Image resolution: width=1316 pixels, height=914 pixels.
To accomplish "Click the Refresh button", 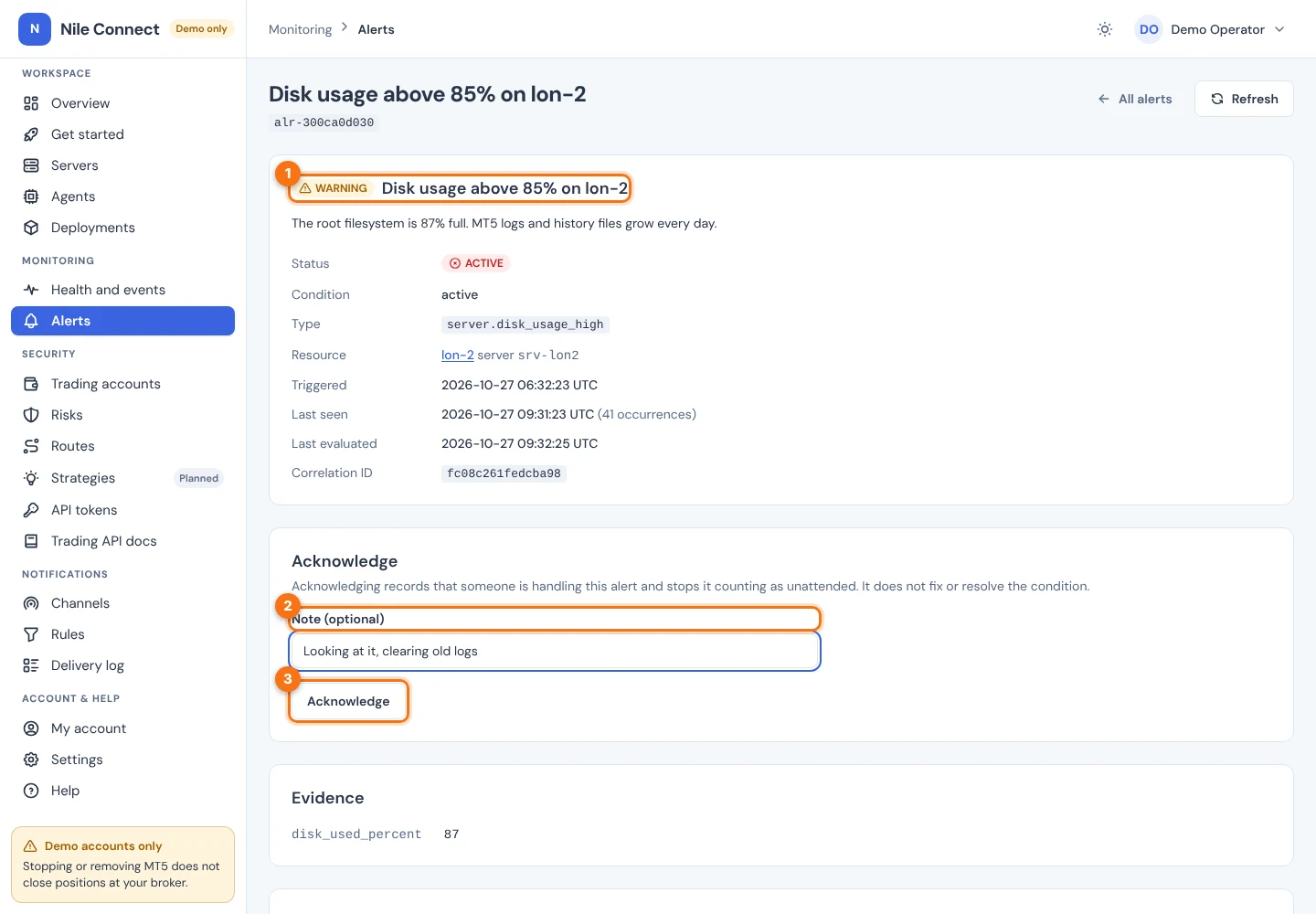I will 1244,99.
